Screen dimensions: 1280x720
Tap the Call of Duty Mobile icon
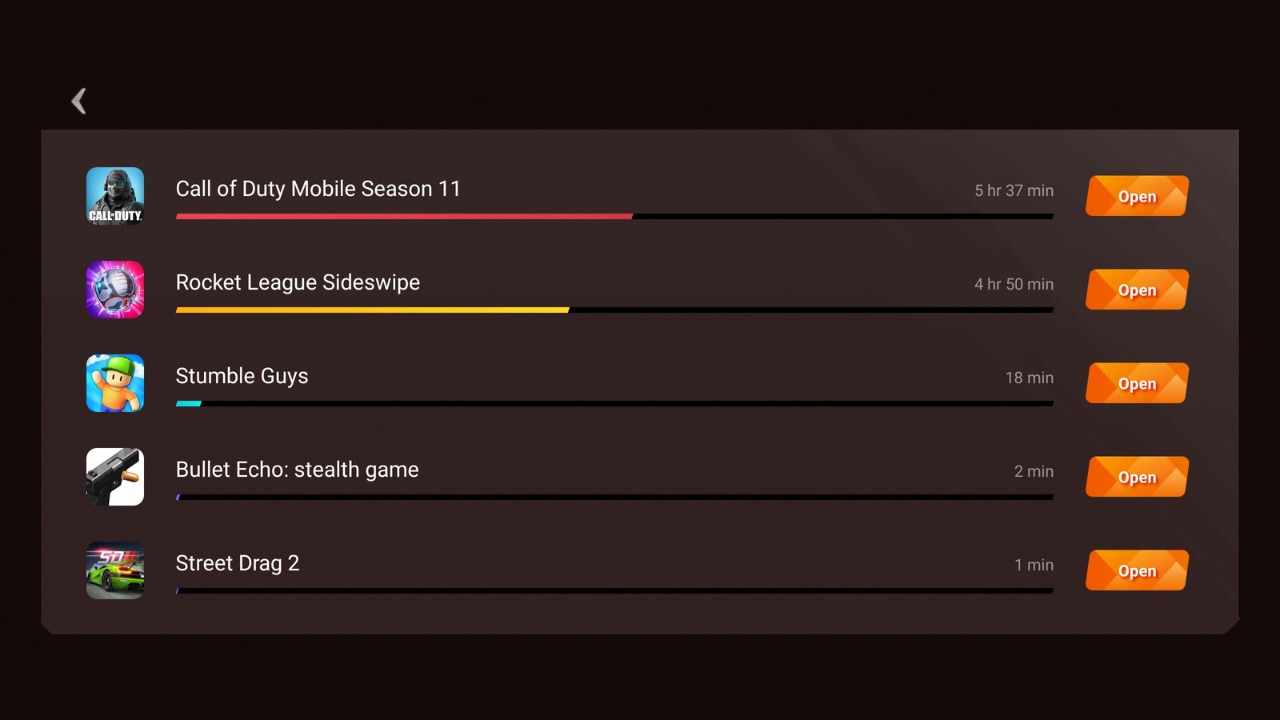115,196
